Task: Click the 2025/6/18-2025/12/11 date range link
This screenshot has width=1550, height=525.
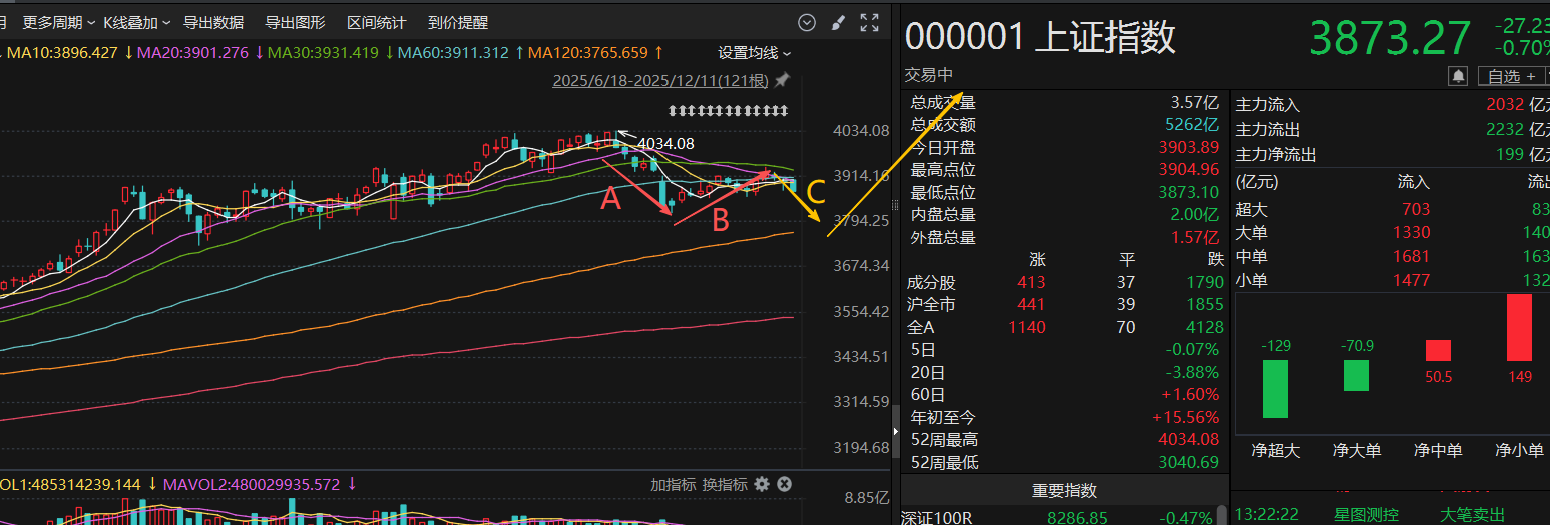Action: coord(660,81)
